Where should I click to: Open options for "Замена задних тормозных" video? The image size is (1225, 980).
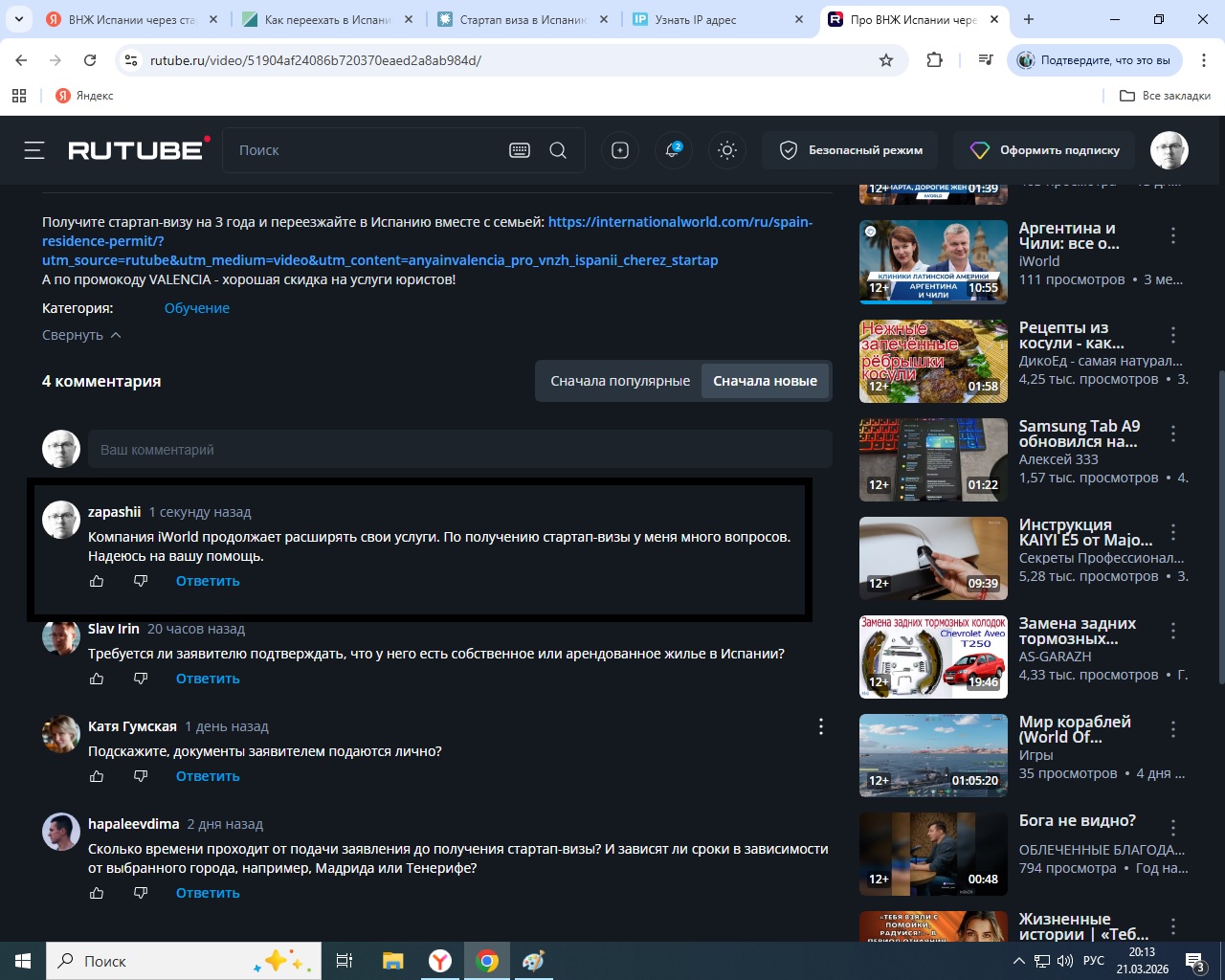[1173, 631]
